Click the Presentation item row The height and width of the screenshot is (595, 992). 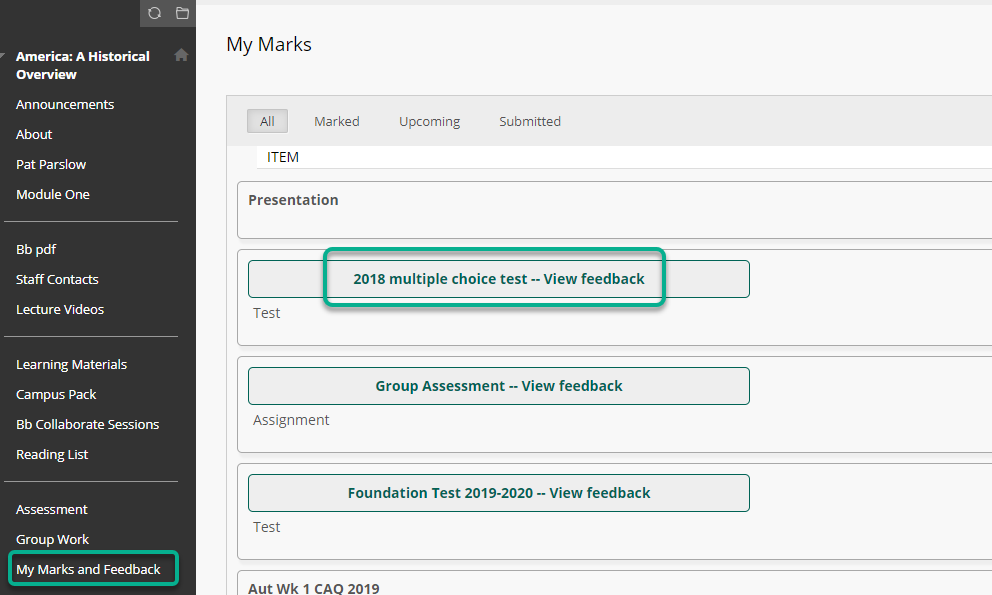pos(614,210)
